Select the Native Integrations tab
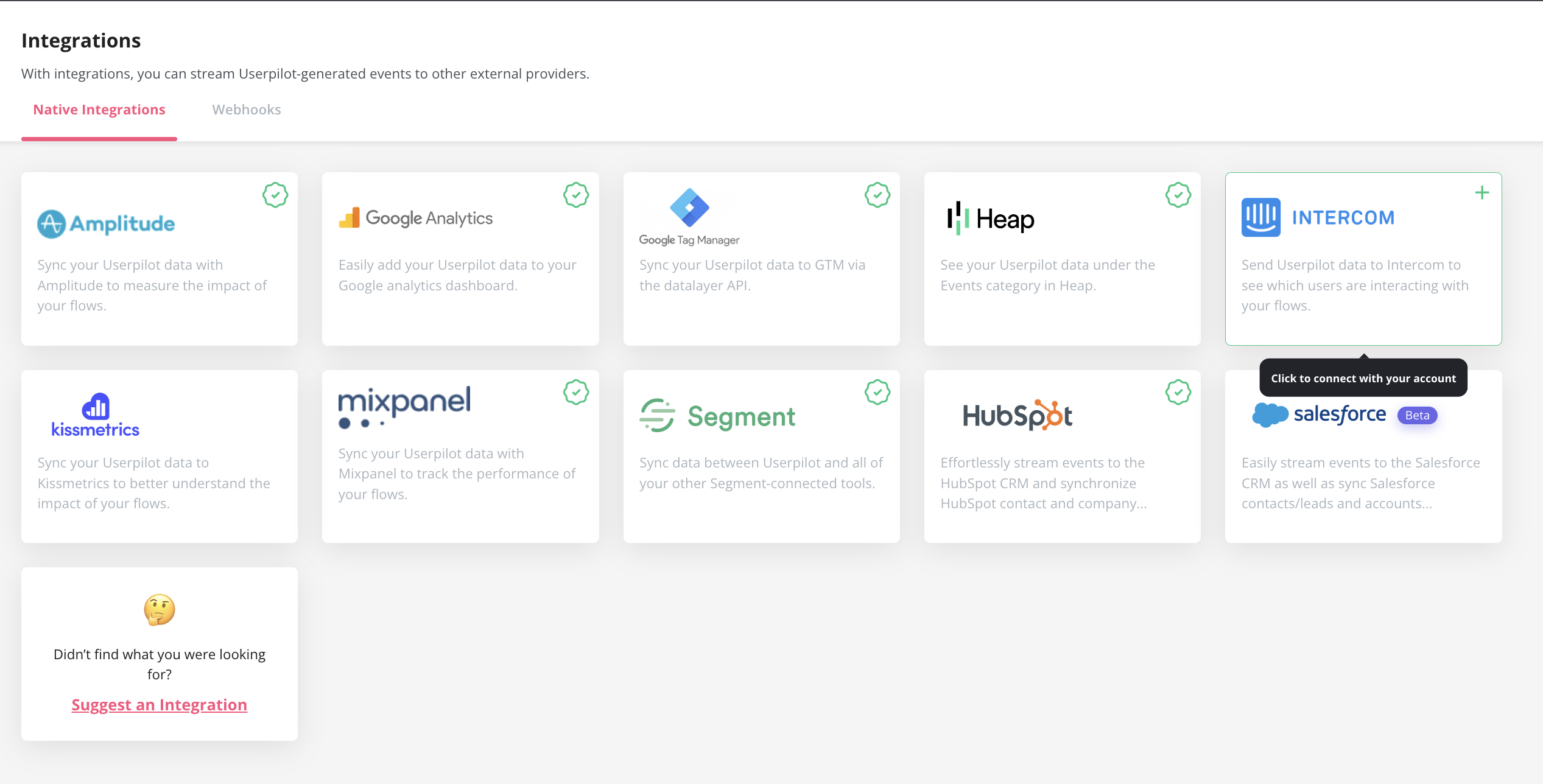Viewport: 1543px width, 784px height. pos(99,110)
